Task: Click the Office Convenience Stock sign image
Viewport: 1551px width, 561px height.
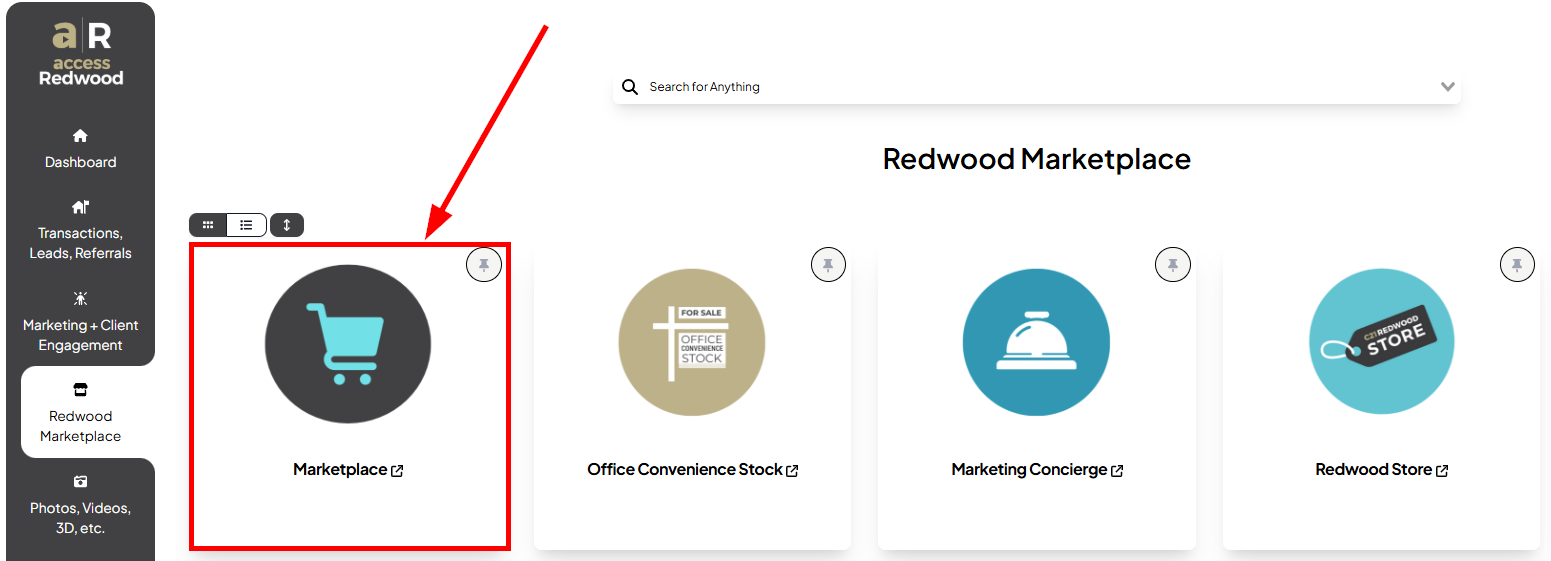Action: (692, 342)
